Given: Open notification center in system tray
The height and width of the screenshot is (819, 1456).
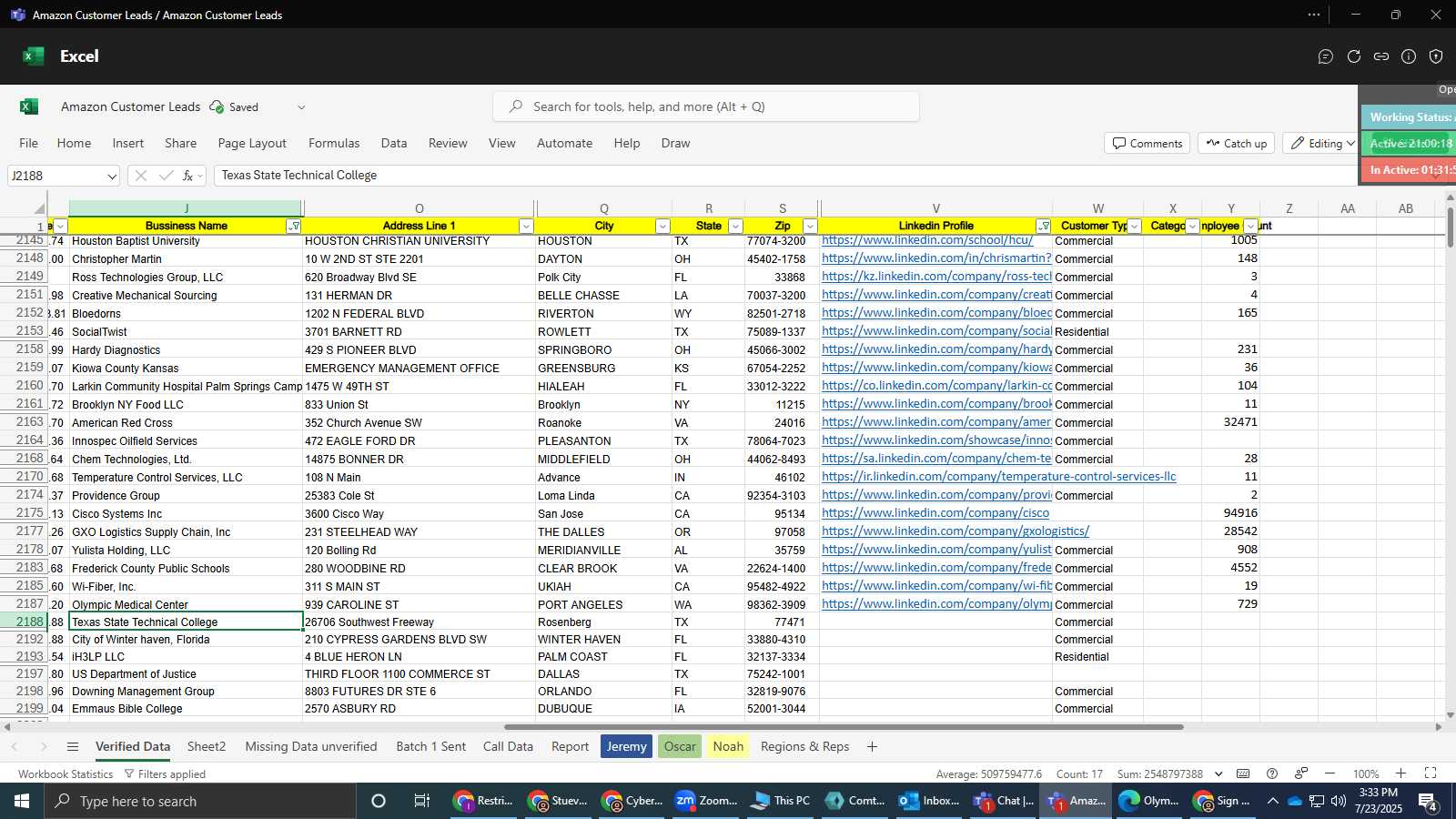Looking at the screenshot, I should coord(1429,802).
